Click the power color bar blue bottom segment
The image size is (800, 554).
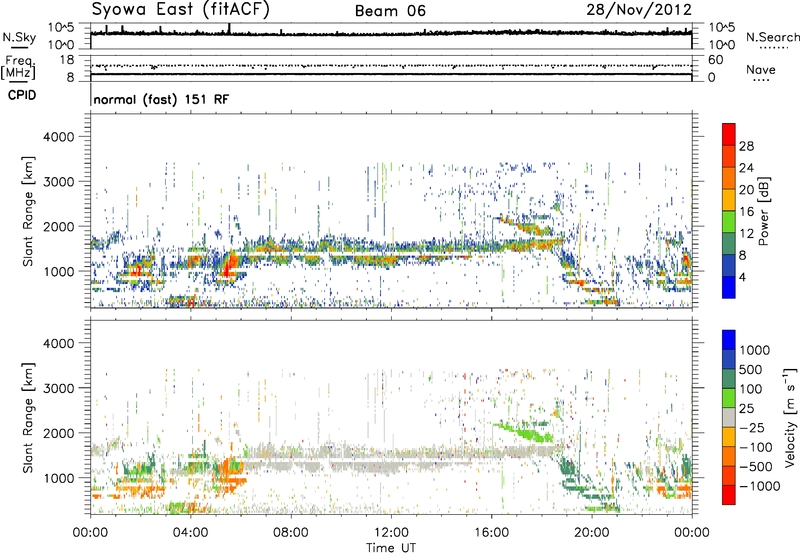click(729, 287)
